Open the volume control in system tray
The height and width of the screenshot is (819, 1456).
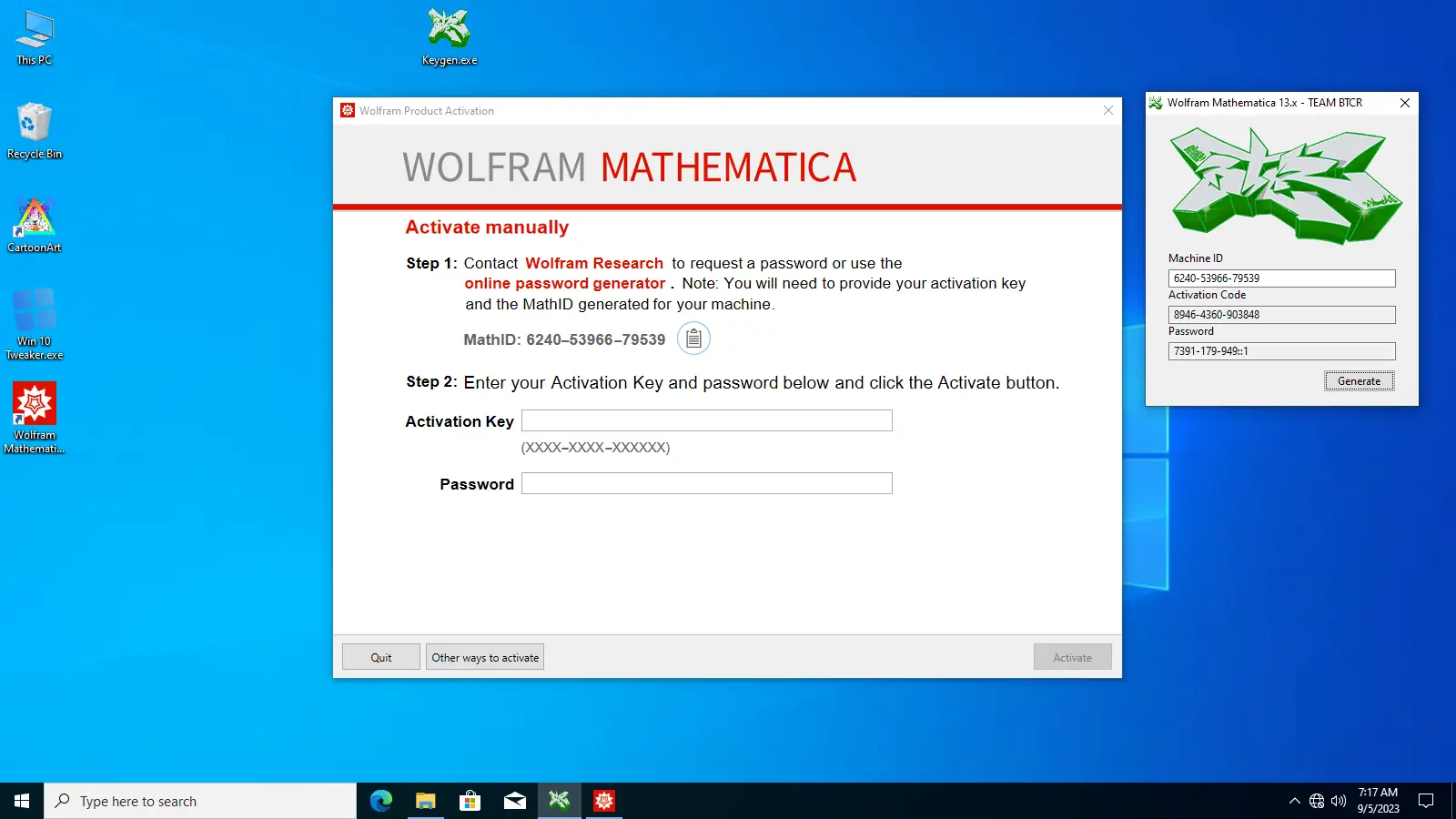coord(1339,801)
